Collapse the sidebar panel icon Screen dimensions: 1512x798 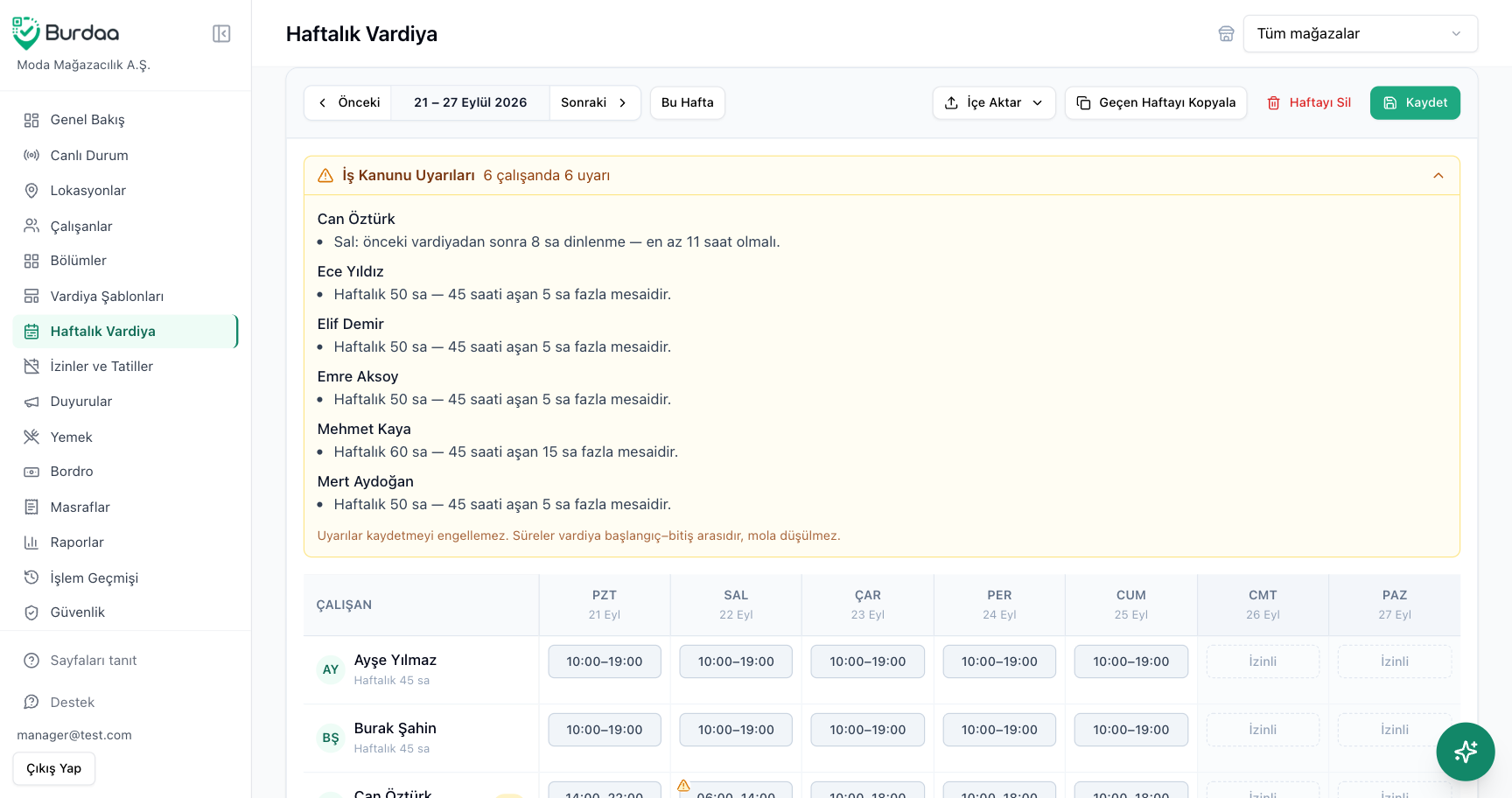(221, 33)
